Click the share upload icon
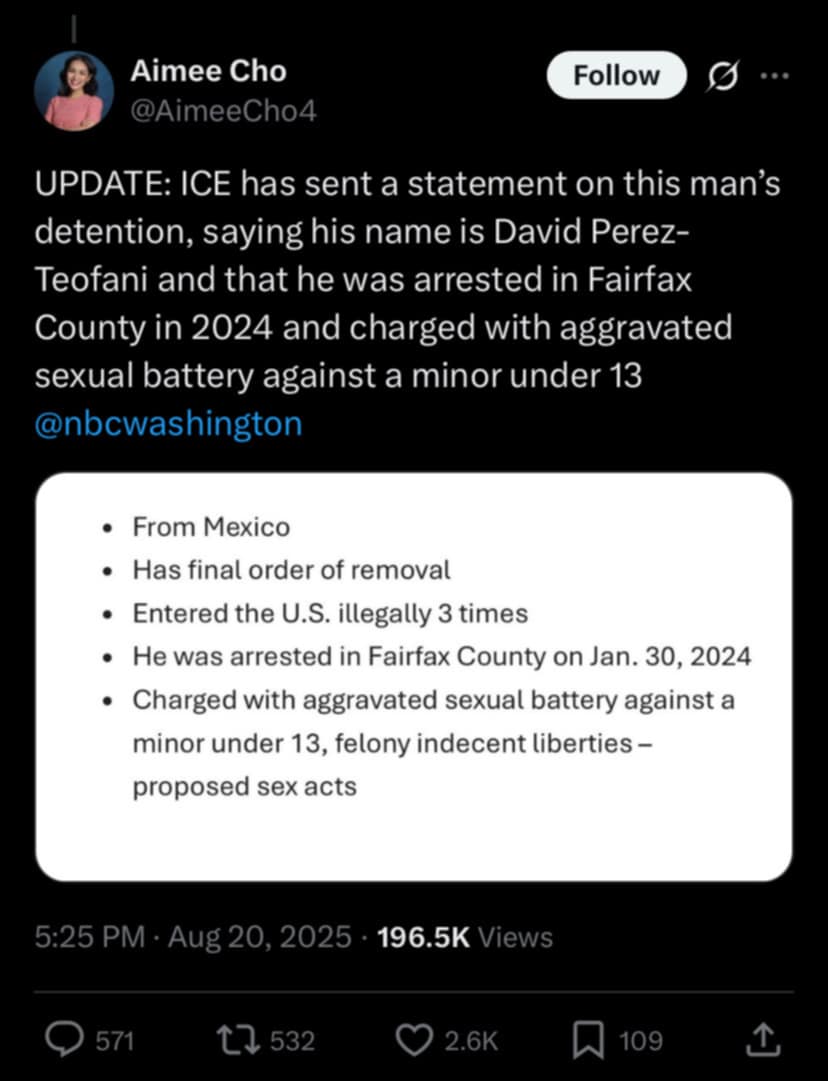Image resolution: width=828 pixels, height=1081 pixels. pos(763,1040)
